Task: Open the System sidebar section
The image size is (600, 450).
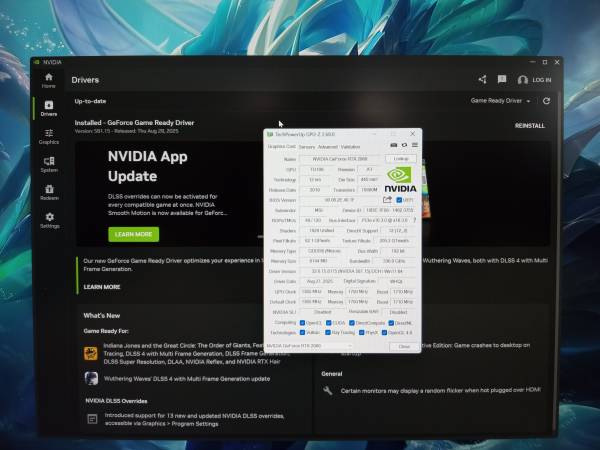Action: [x=48, y=163]
